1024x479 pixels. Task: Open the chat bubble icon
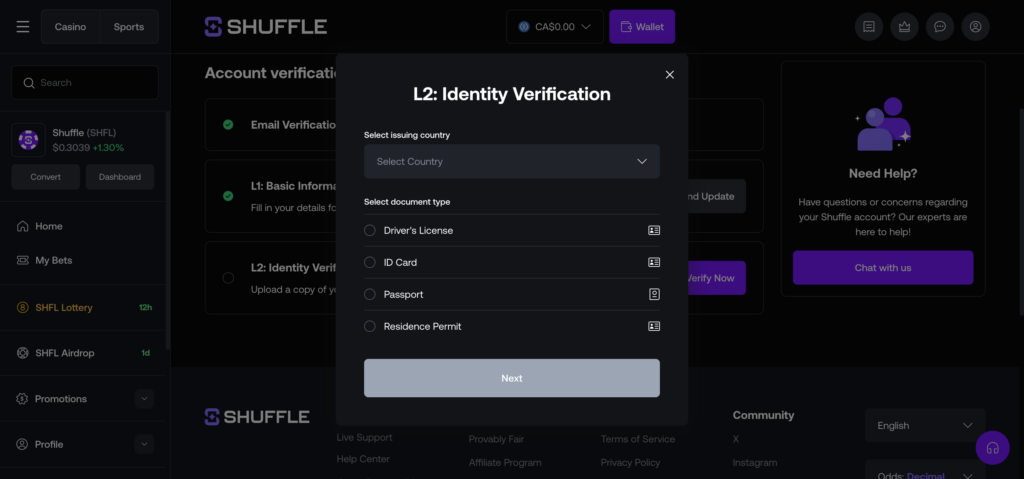pyautogui.click(x=940, y=27)
